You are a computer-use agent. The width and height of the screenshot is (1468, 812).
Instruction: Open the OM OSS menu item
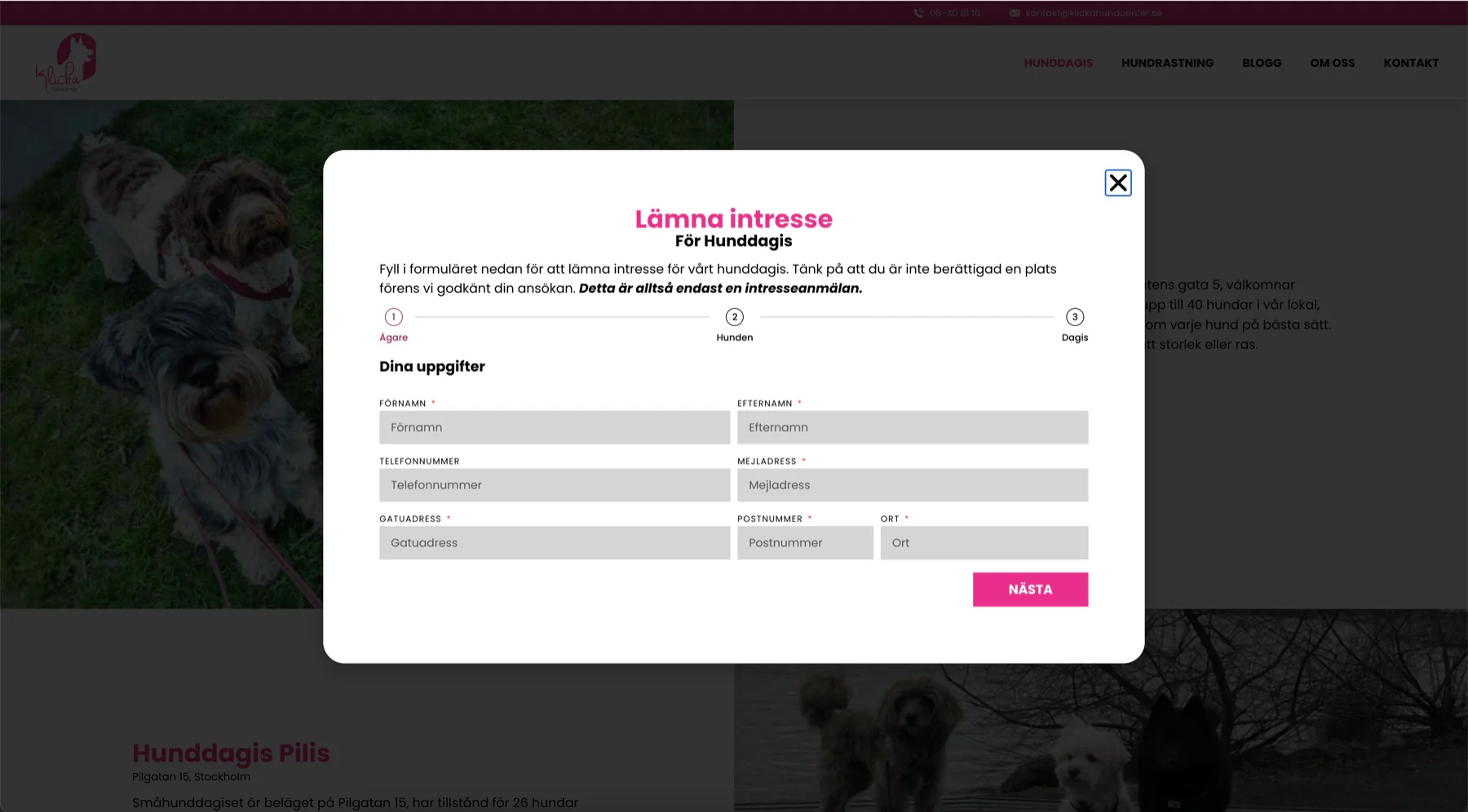click(x=1332, y=63)
